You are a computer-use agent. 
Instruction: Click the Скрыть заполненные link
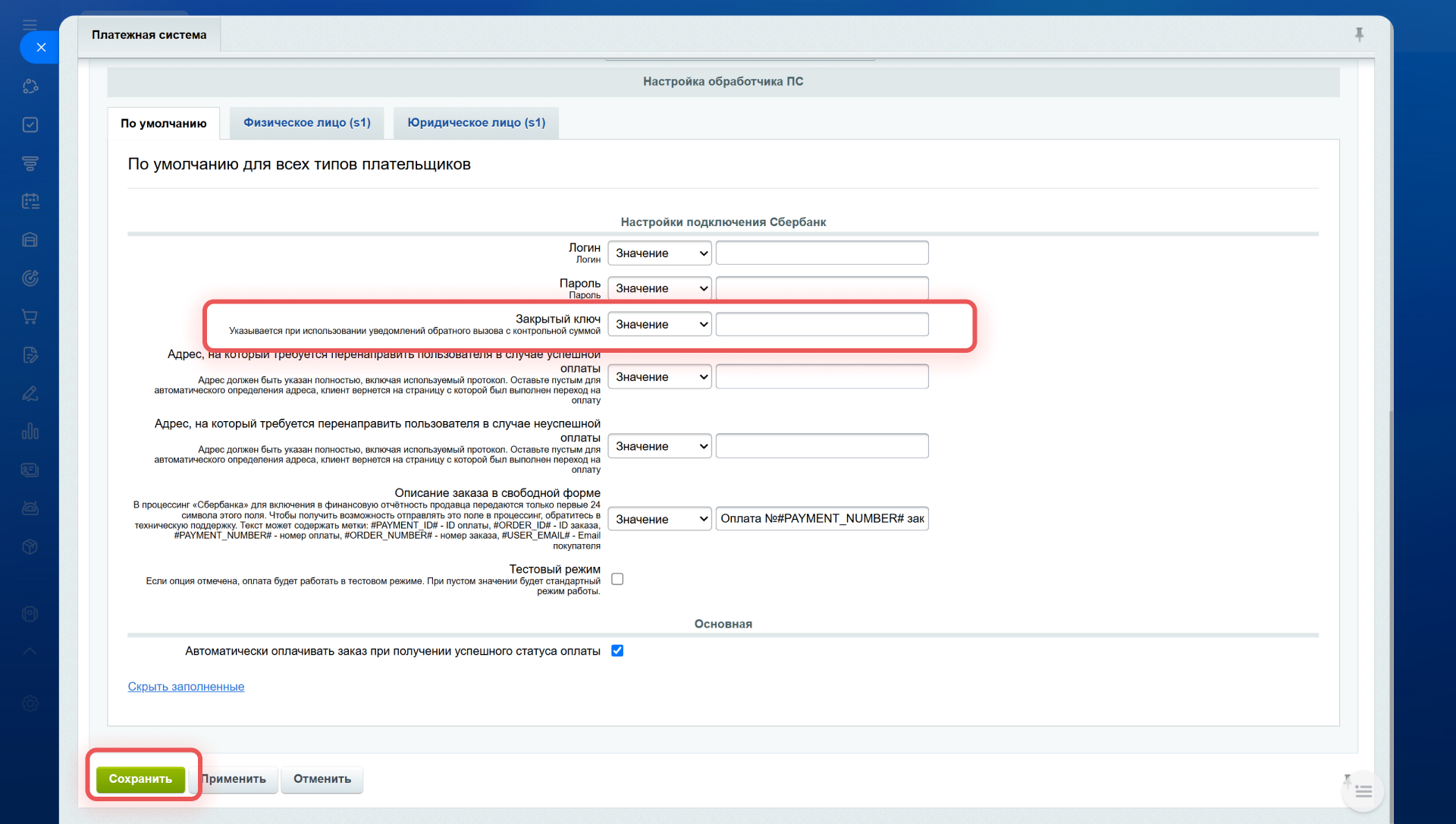coord(186,687)
